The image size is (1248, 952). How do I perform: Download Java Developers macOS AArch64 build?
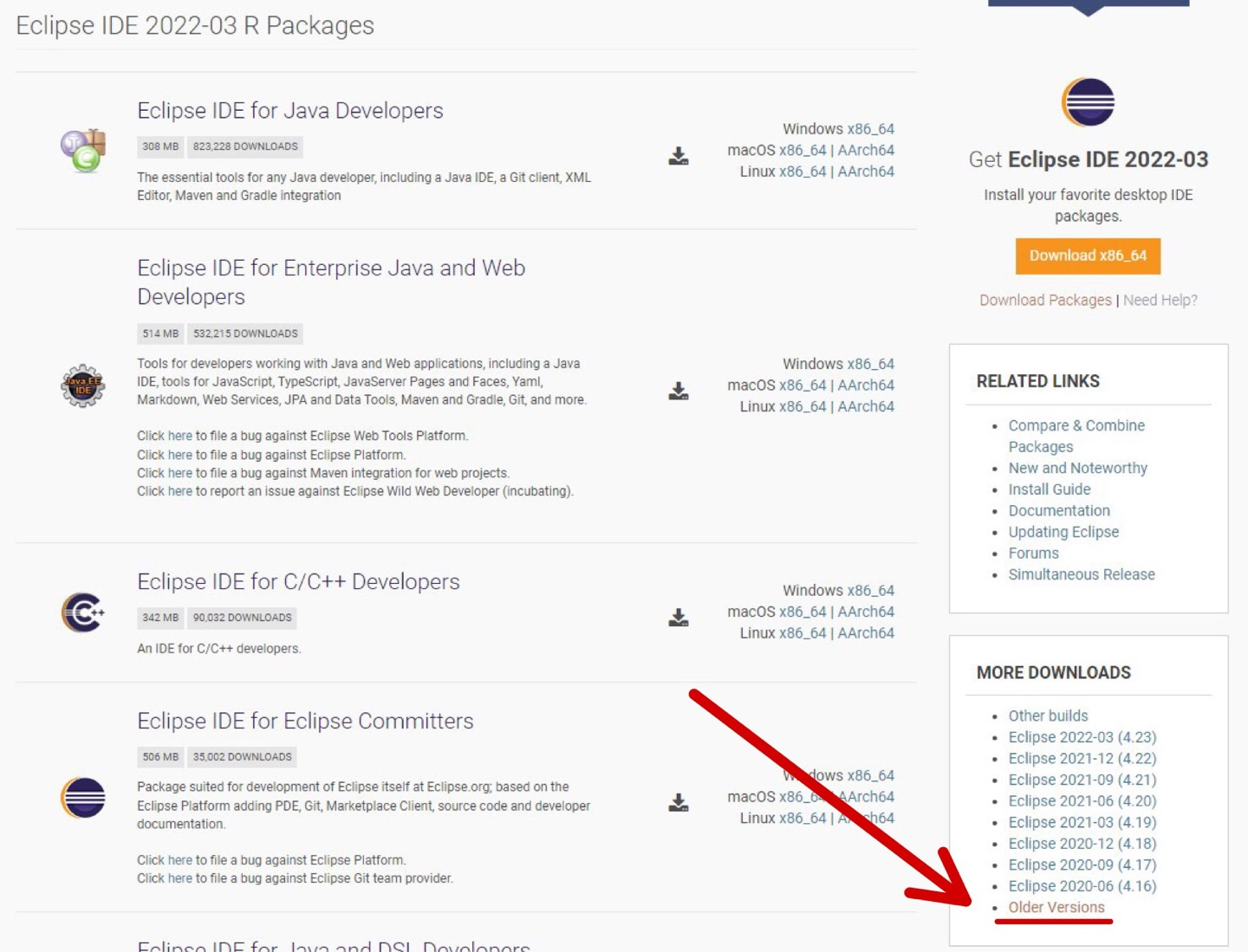tap(866, 150)
